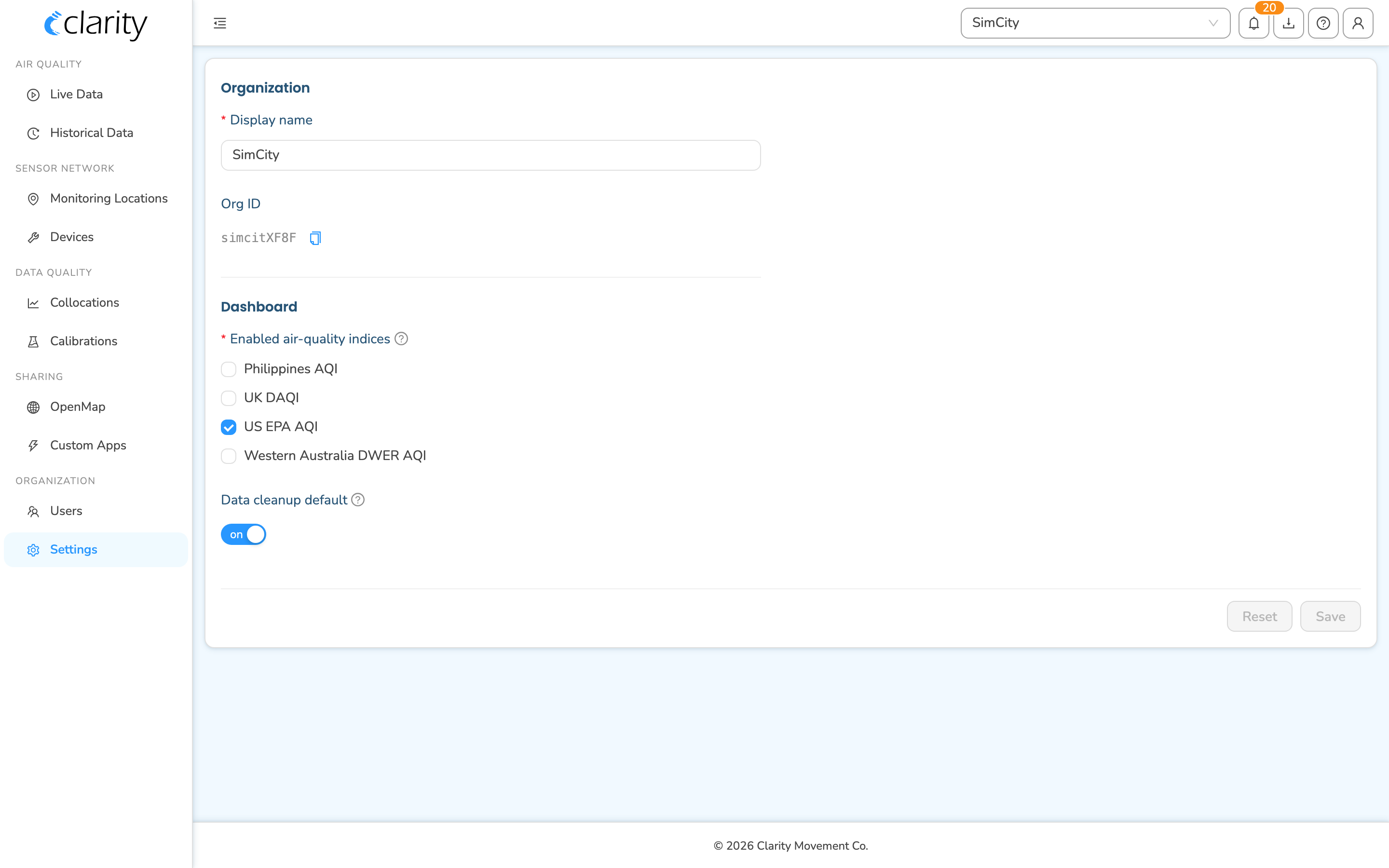Focus the Display name input field
This screenshot has width=1389, height=868.
pos(491,155)
